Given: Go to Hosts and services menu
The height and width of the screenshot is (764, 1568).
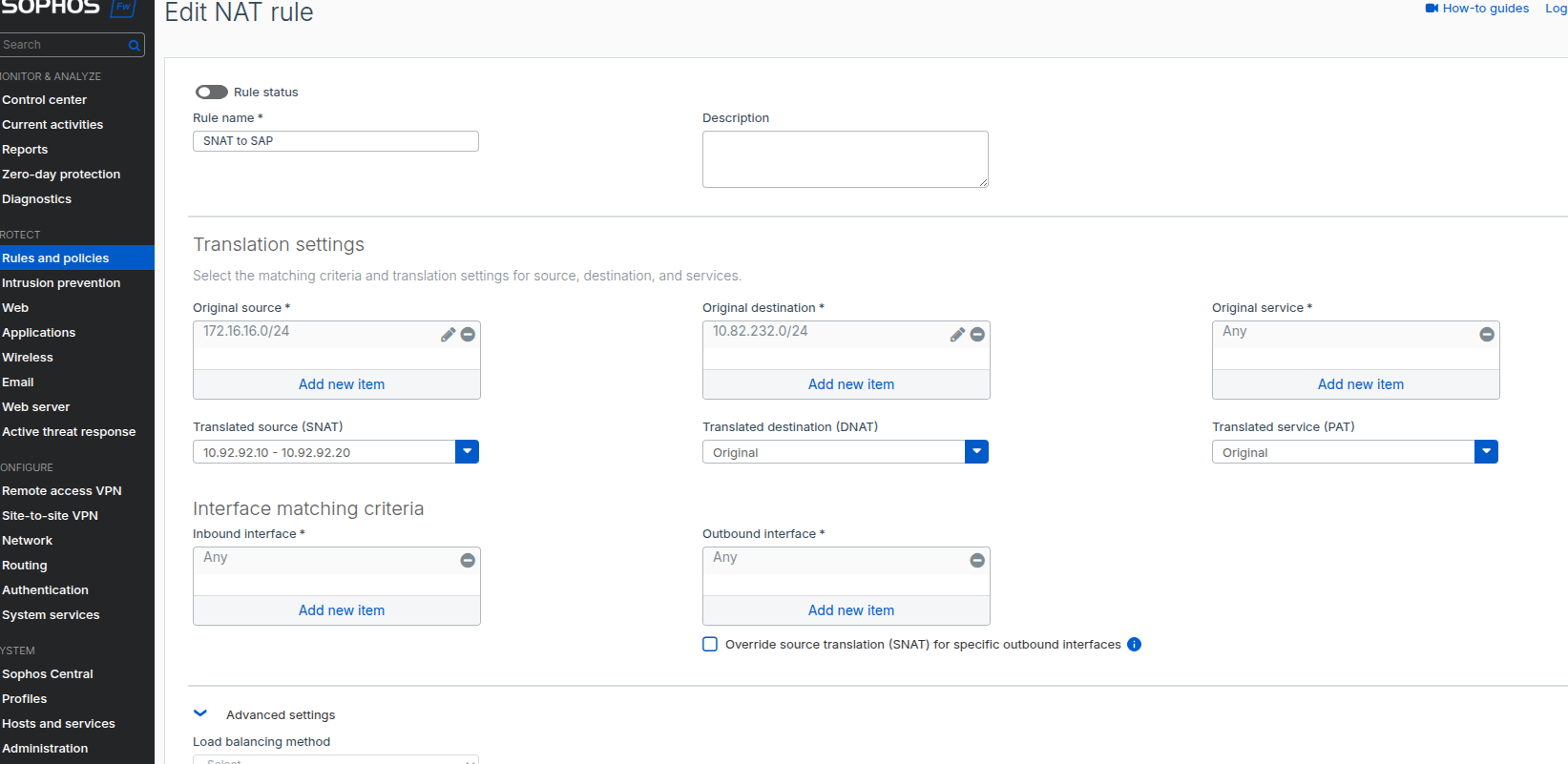Looking at the screenshot, I should (58, 724).
